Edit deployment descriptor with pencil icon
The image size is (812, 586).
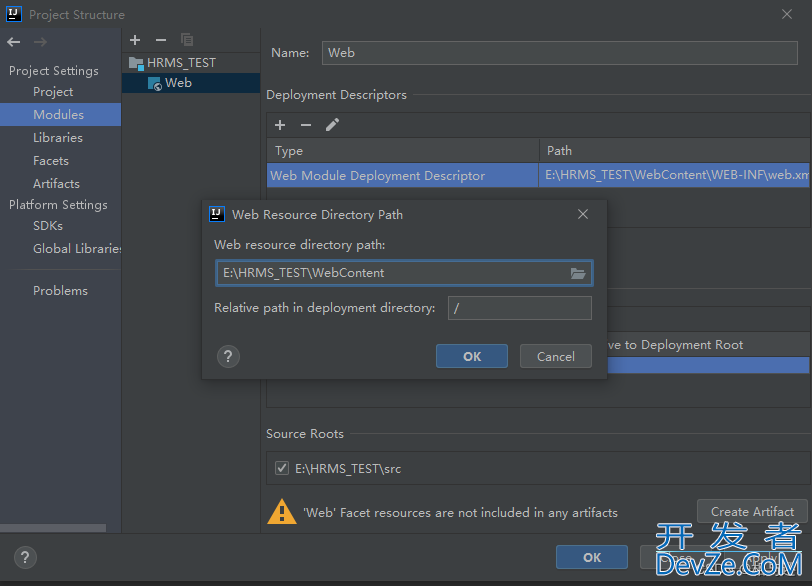(x=332, y=125)
